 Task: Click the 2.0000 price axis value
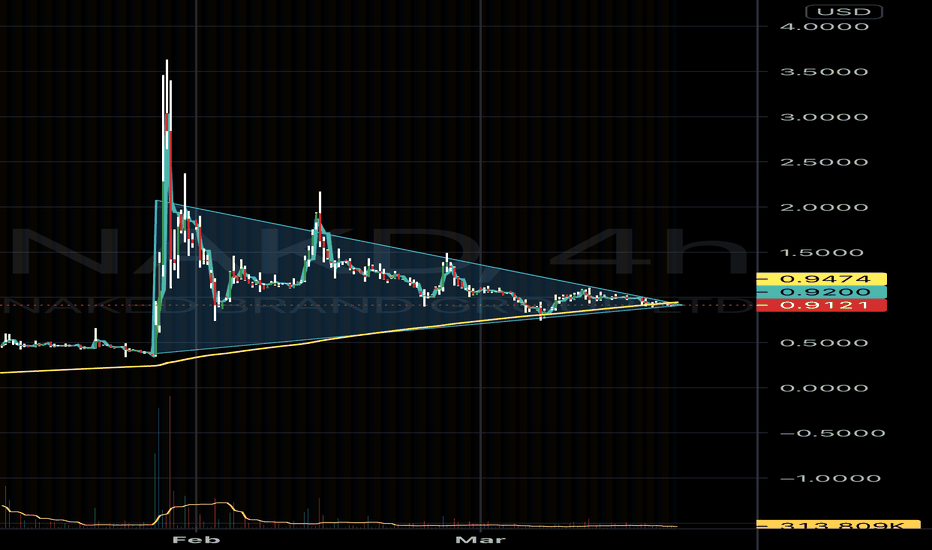click(x=824, y=208)
